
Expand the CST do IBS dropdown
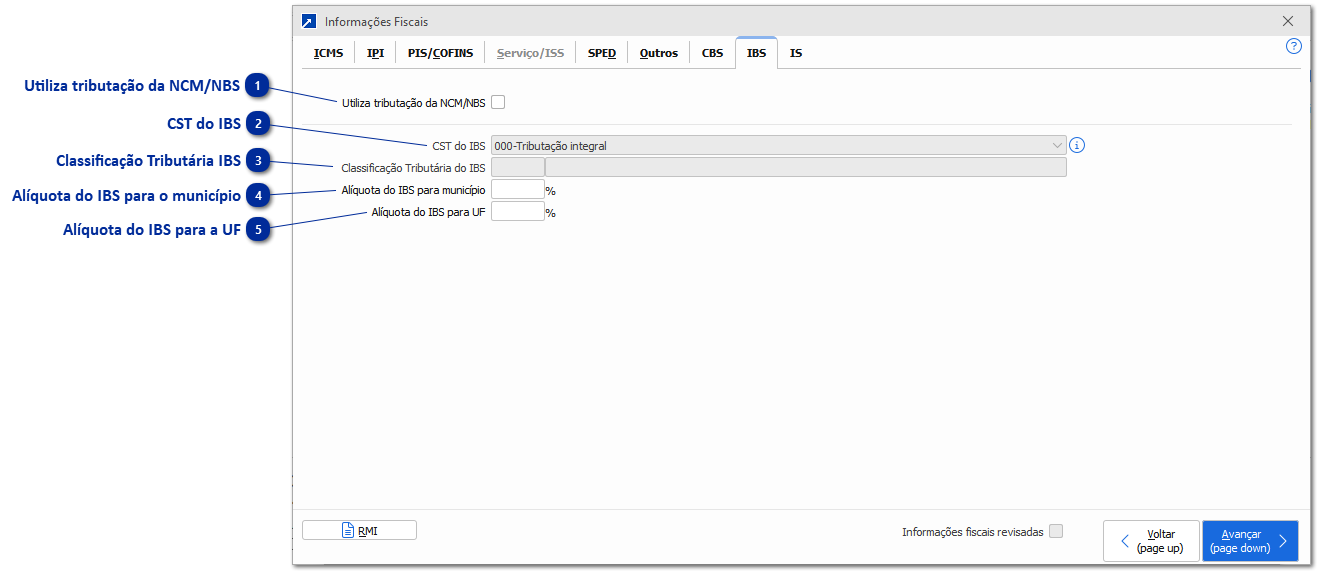(1058, 145)
